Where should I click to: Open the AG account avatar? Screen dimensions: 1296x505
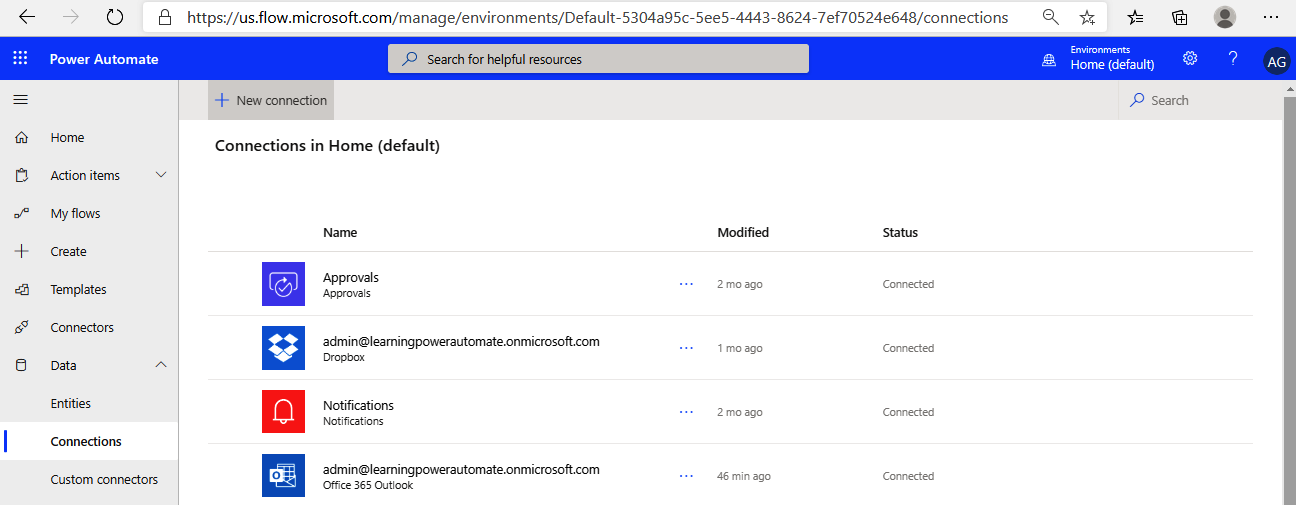(1277, 61)
